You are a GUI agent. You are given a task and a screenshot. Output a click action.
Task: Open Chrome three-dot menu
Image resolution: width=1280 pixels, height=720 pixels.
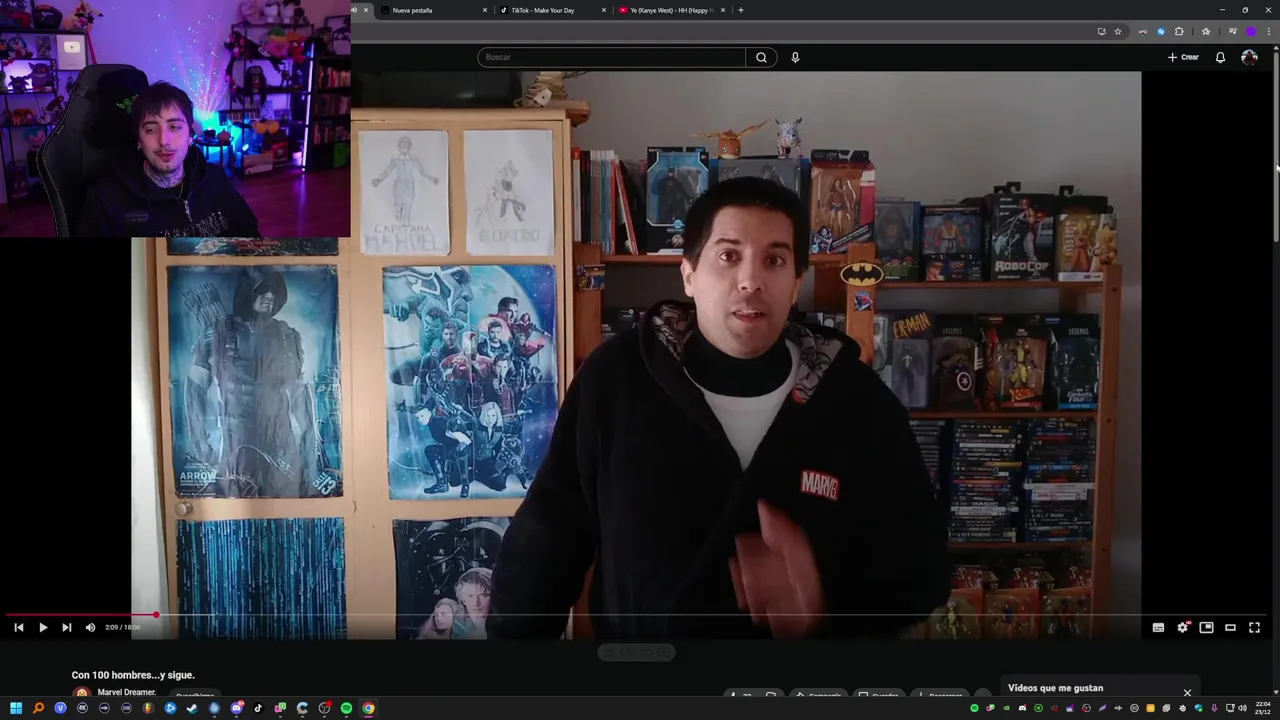click(1269, 31)
